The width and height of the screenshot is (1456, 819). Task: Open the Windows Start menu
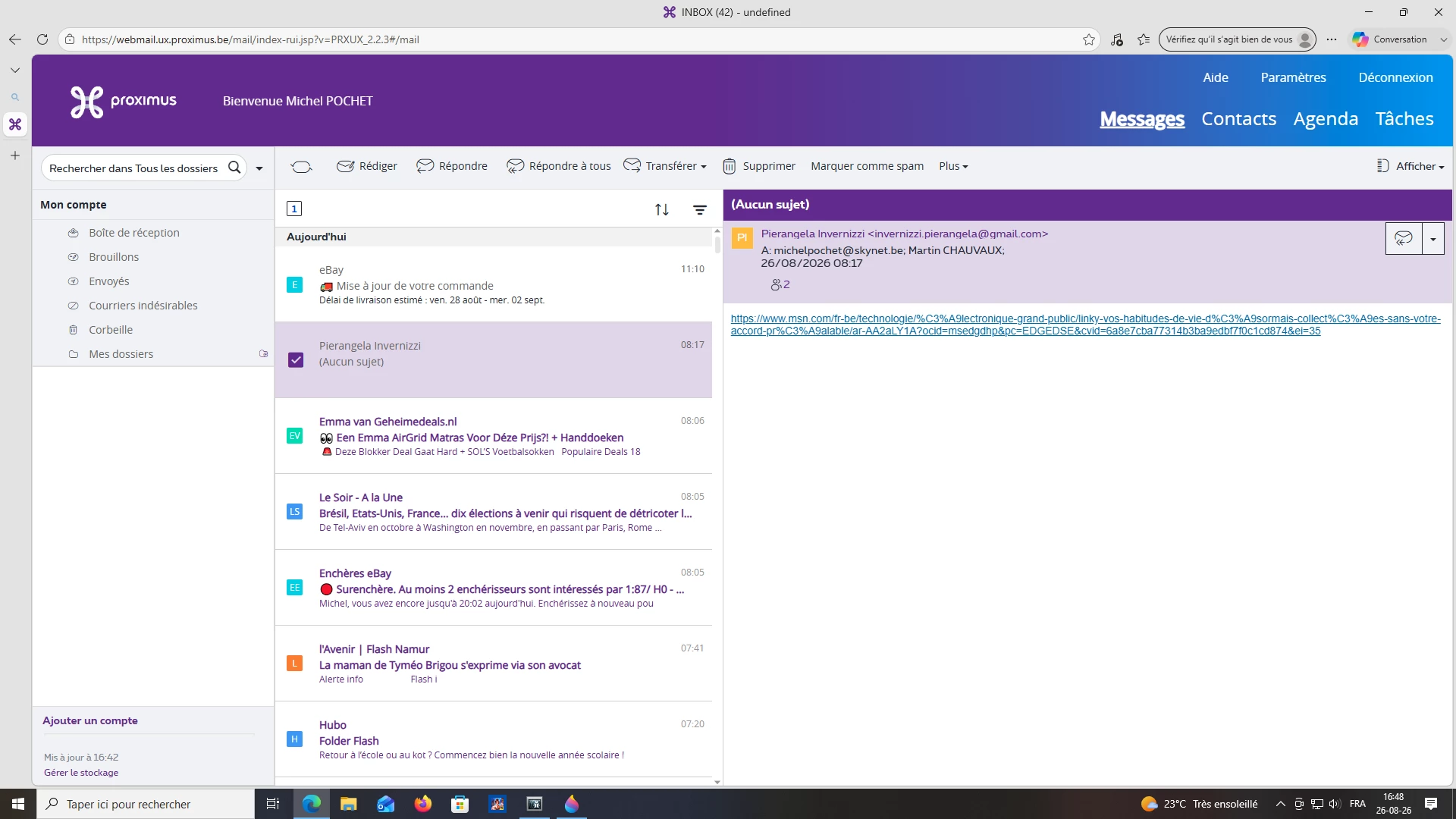pyautogui.click(x=18, y=804)
